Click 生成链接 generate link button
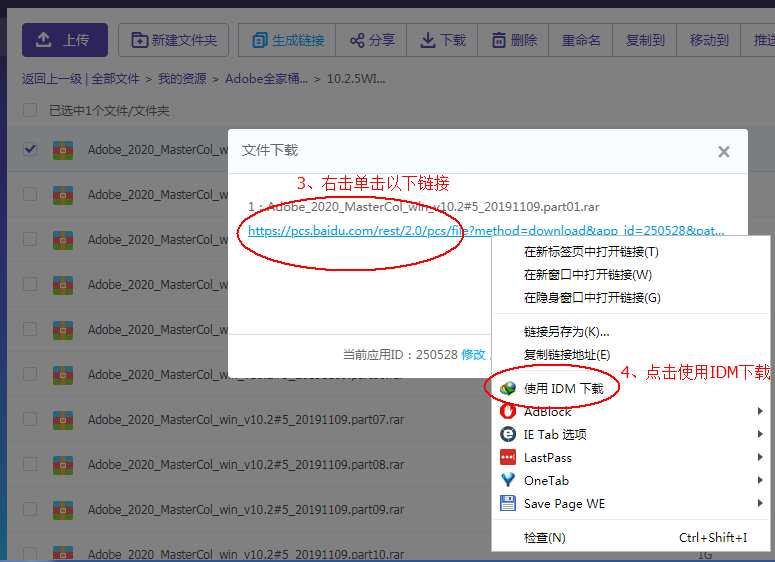The height and width of the screenshot is (562, 775). pos(287,40)
